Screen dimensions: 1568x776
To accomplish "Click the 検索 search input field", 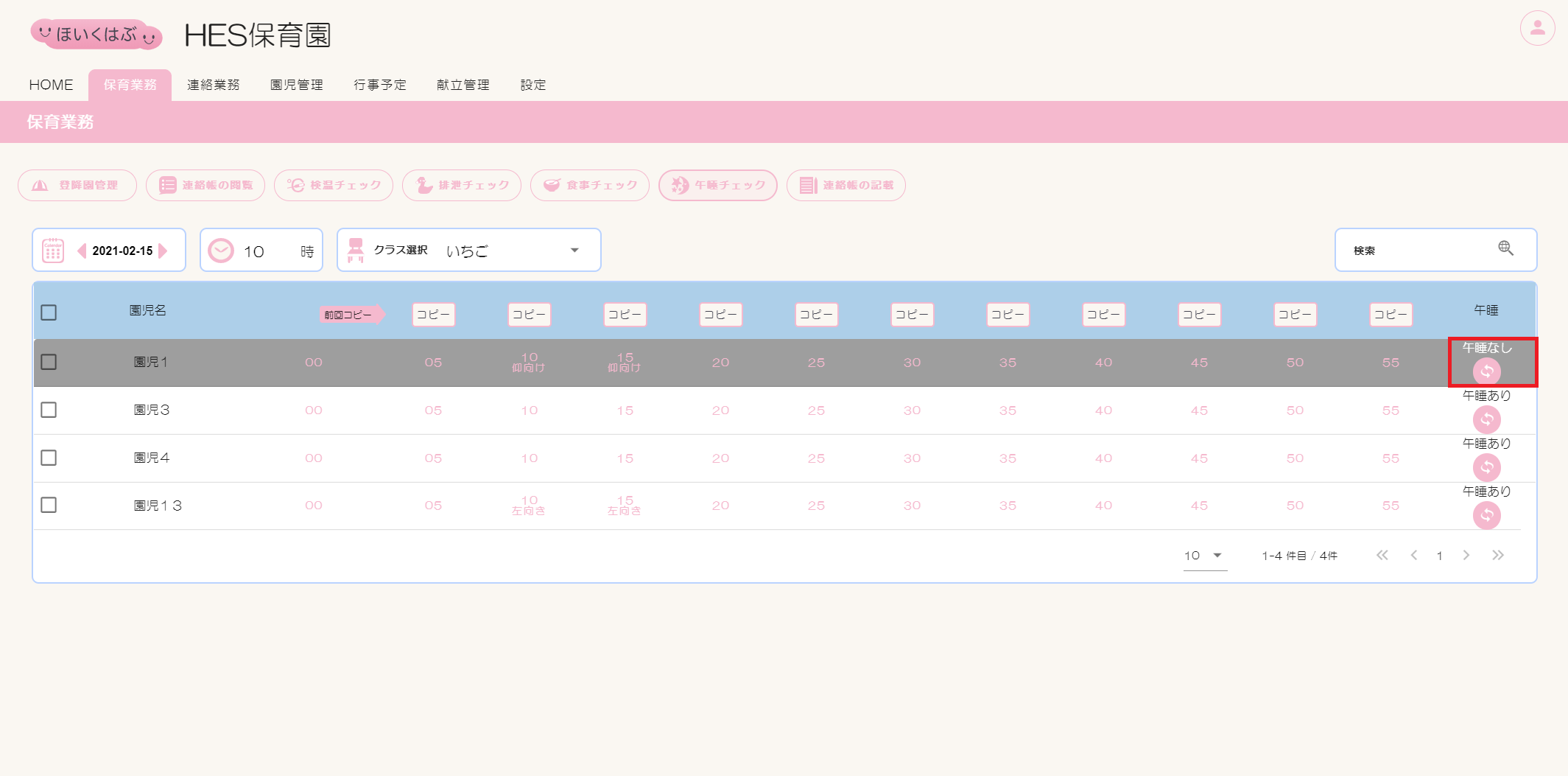I will 1435,250.
